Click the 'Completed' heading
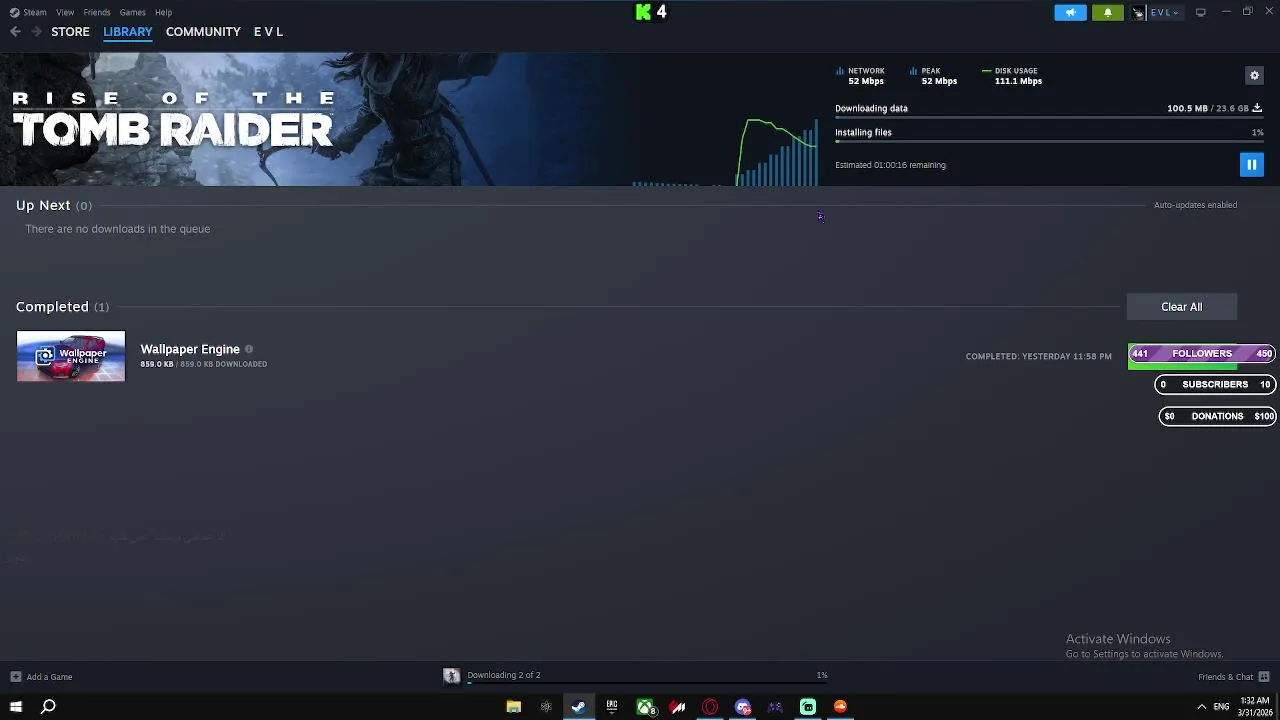The image size is (1280, 720). (x=52, y=307)
